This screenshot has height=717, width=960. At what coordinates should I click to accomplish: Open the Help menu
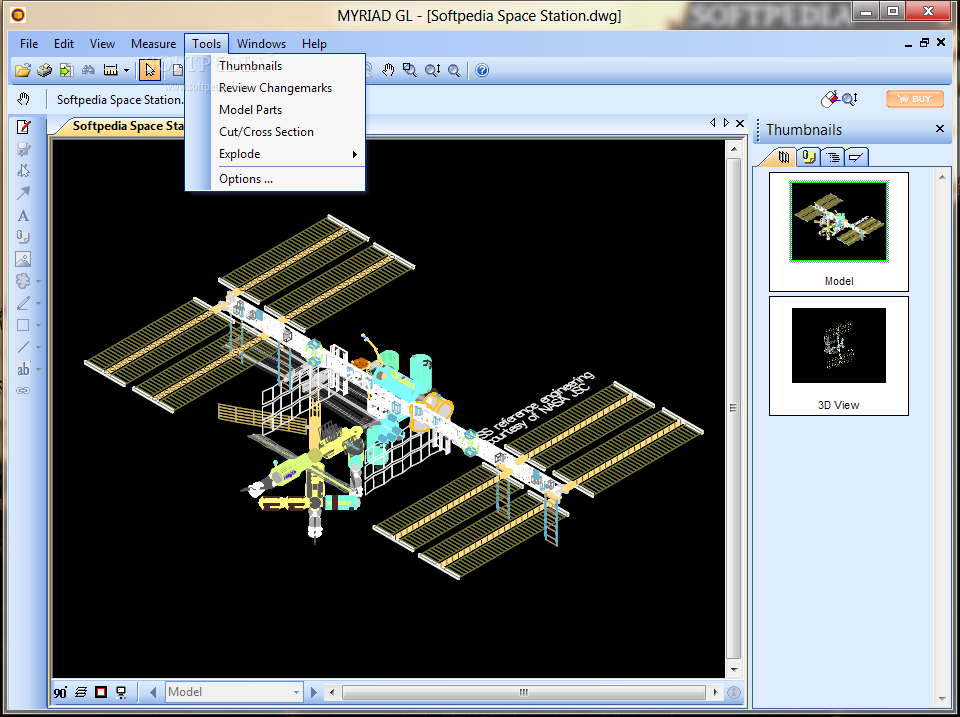pyautogui.click(x=314, y=44)
